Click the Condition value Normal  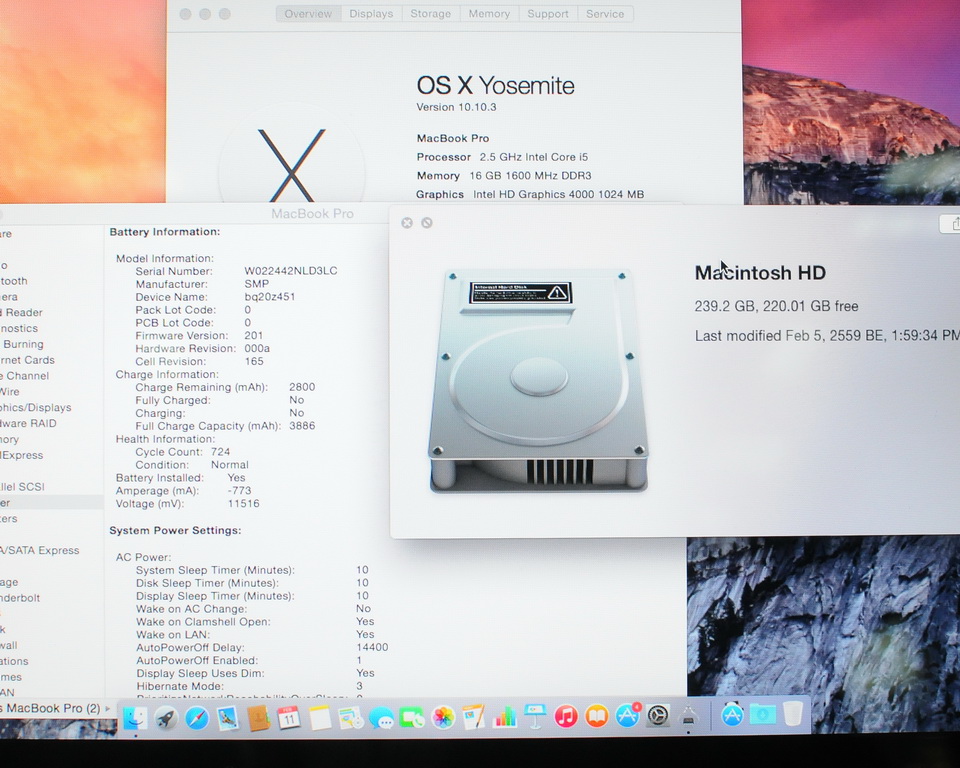(x=230, y=465)
